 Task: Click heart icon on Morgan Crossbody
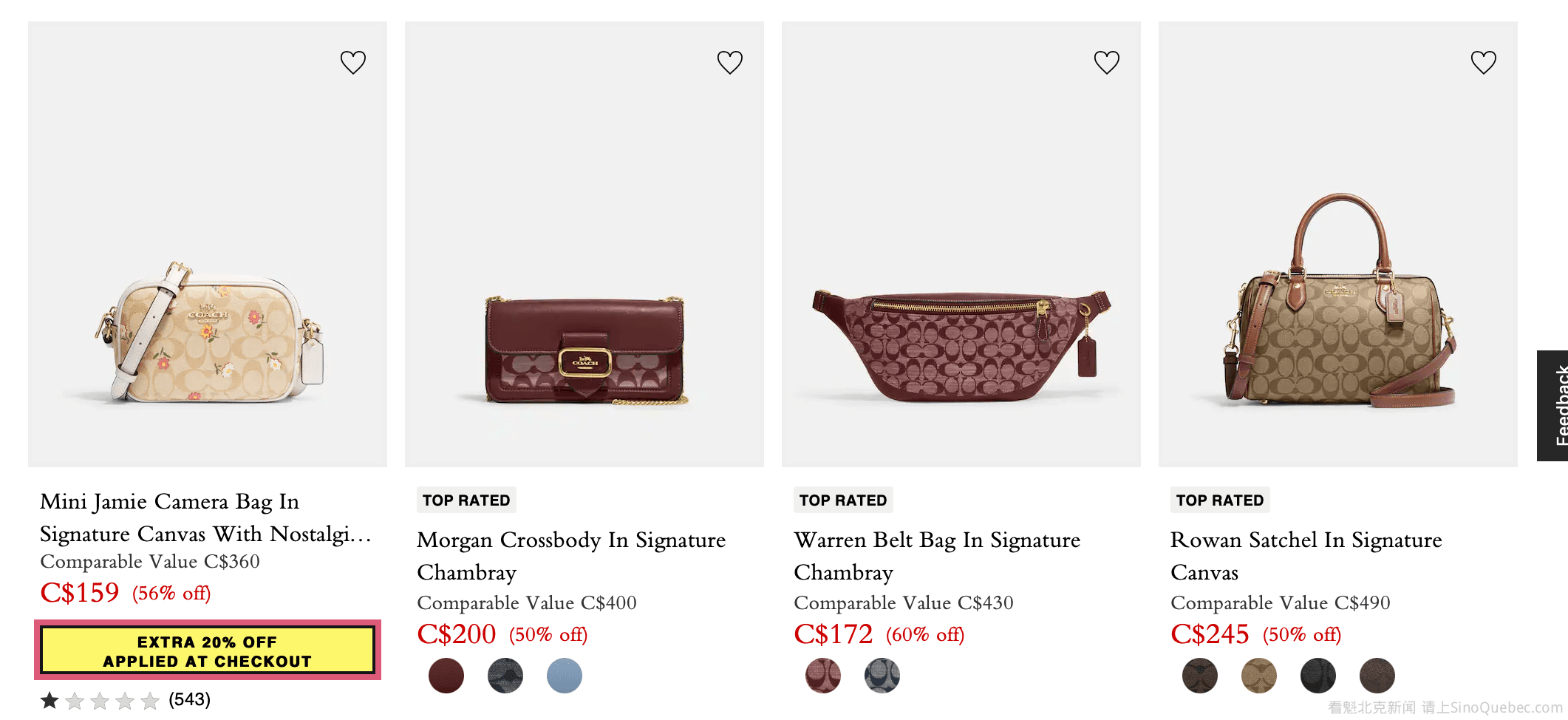tap(730, 62)
